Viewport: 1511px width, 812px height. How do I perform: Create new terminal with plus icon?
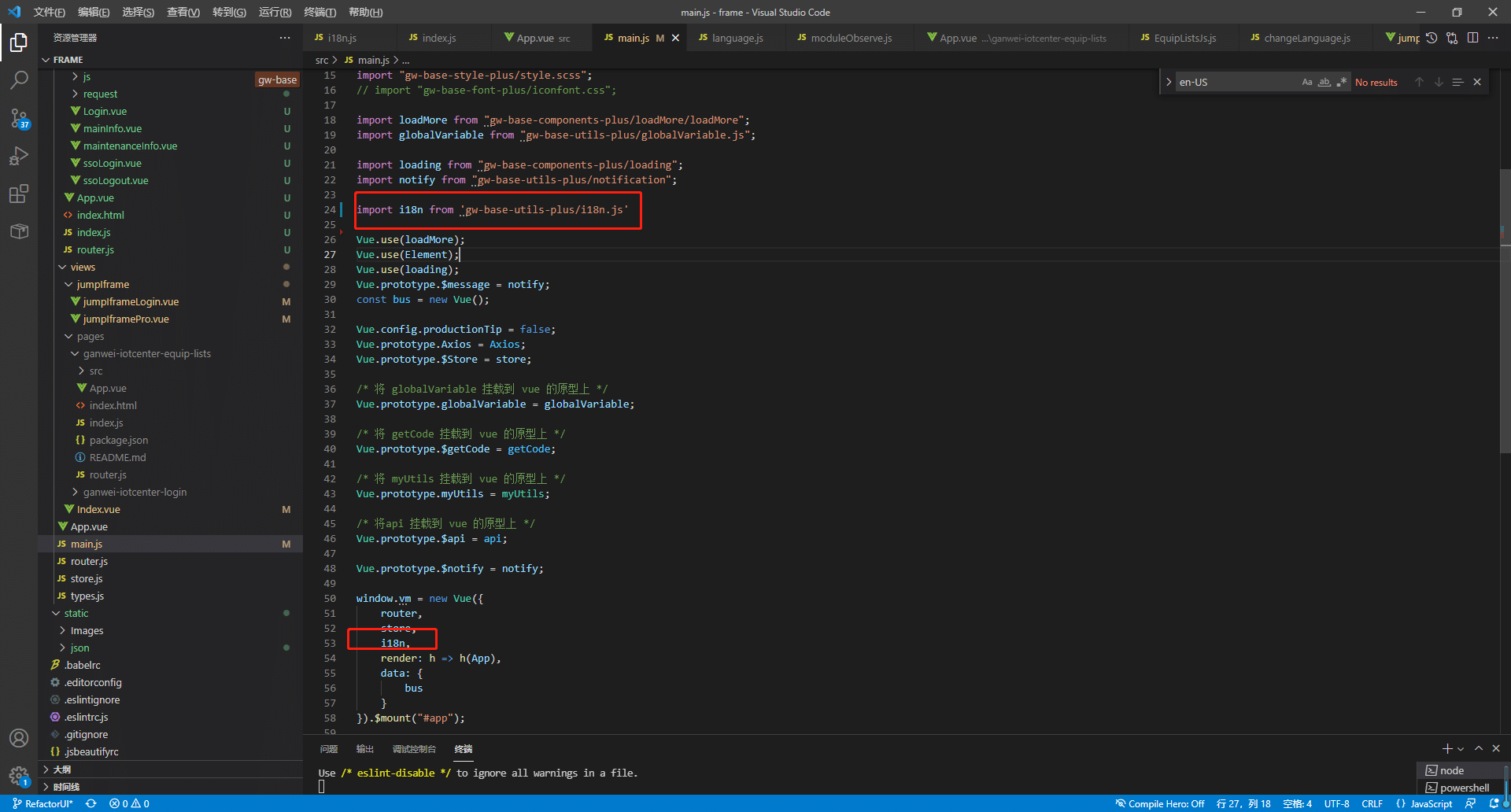tap(1446, 748)
